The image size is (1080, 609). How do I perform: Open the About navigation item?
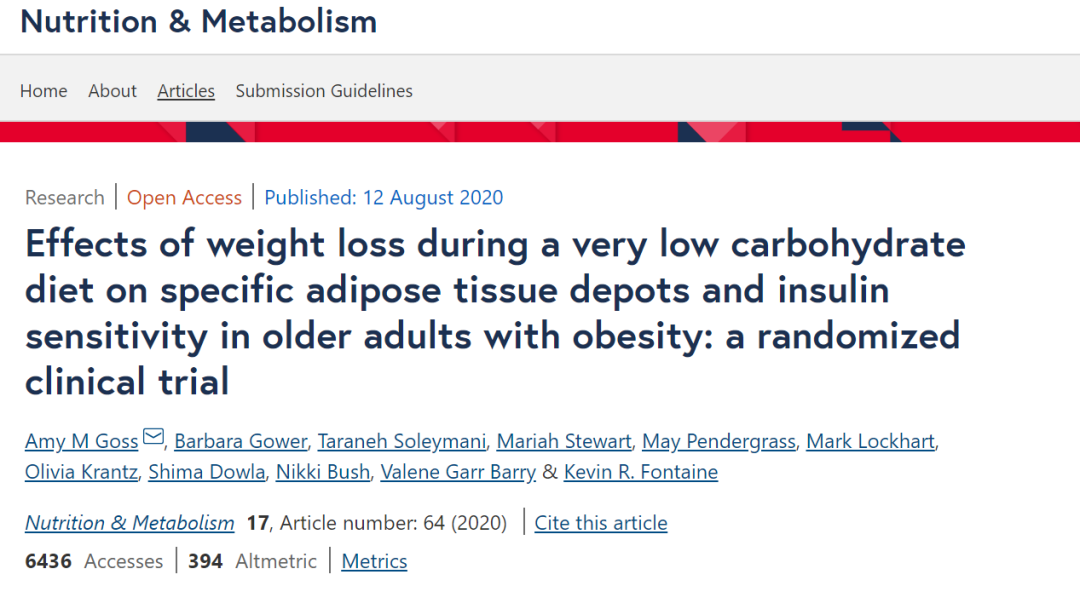112,91
